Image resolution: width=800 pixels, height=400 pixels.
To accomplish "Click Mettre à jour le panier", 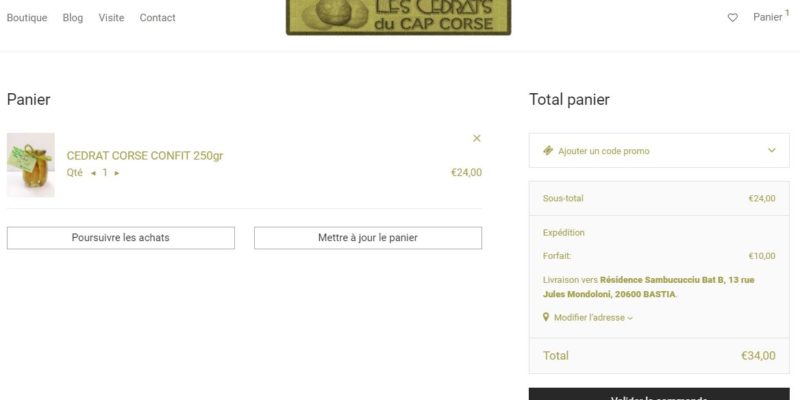I will click(x=368, y=238).
